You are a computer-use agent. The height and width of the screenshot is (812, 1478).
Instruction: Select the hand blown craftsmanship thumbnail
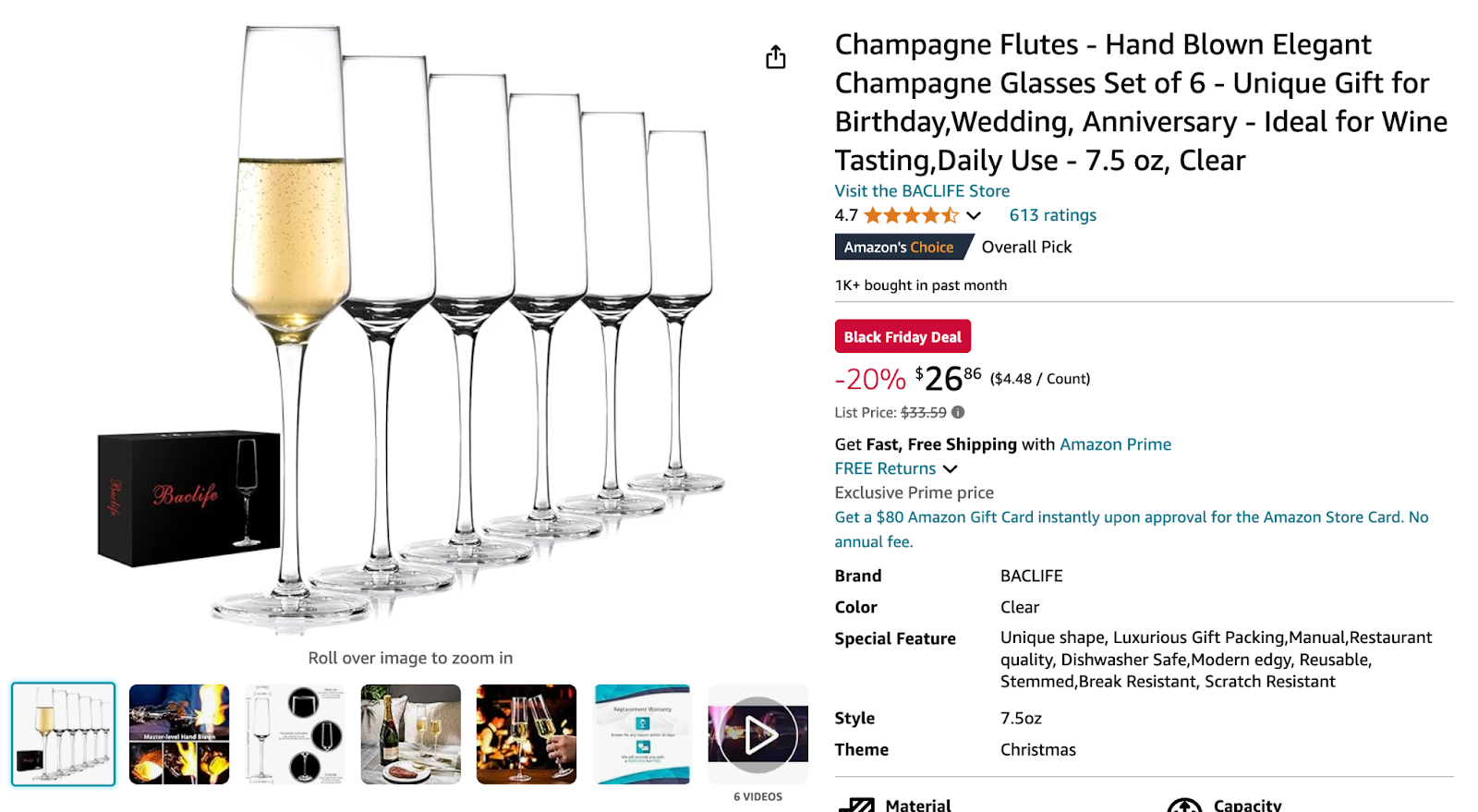coord(178,733)
